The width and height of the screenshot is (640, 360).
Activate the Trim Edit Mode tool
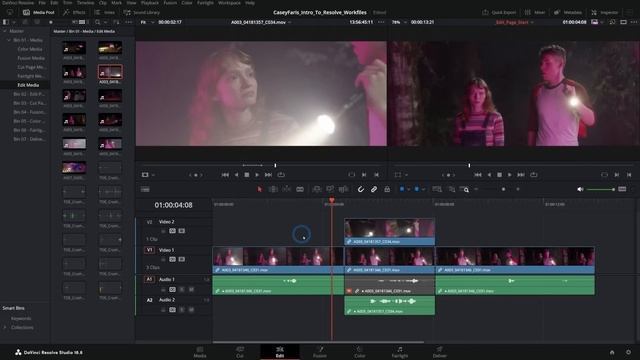point(273,189)
